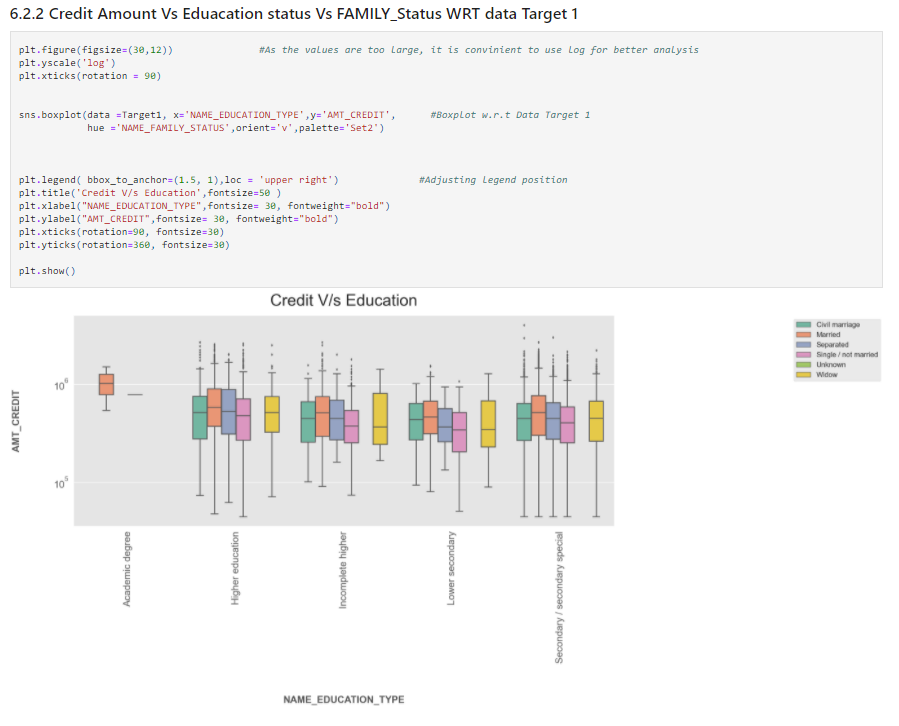Click the 10^5 y-axis tick label
This screenshot has width=899, height=726.
point(61,483)
